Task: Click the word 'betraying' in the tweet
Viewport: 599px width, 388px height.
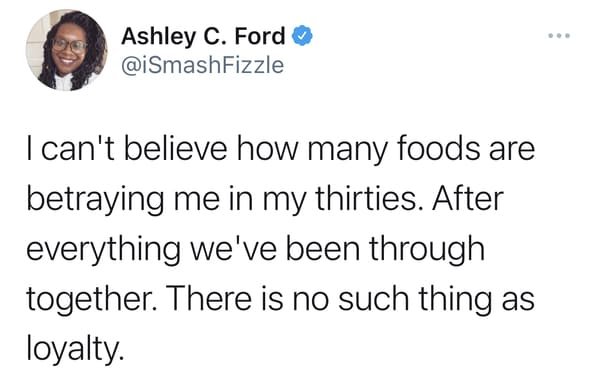Action: pyautogui.click(x=95, y=200)
